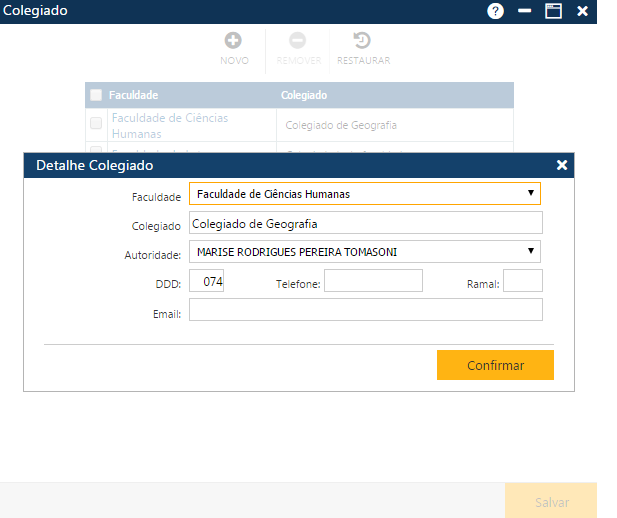Image resolution: width=617 pixels, height=518 pixels.
Task: Toggle the select-all checkbox in table header
Action: click(x=96, y=95)
